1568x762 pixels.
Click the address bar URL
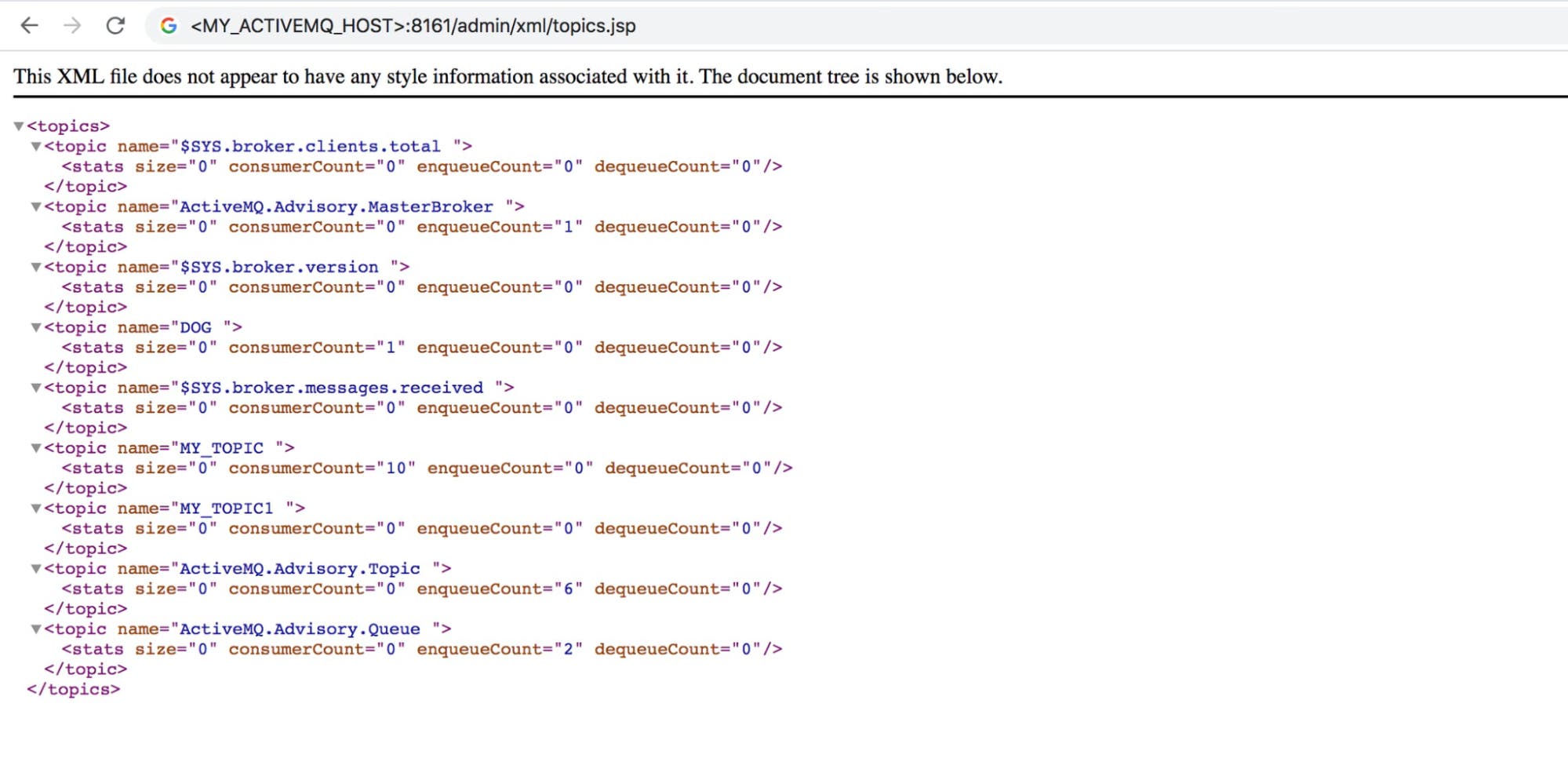click(412, 26)
